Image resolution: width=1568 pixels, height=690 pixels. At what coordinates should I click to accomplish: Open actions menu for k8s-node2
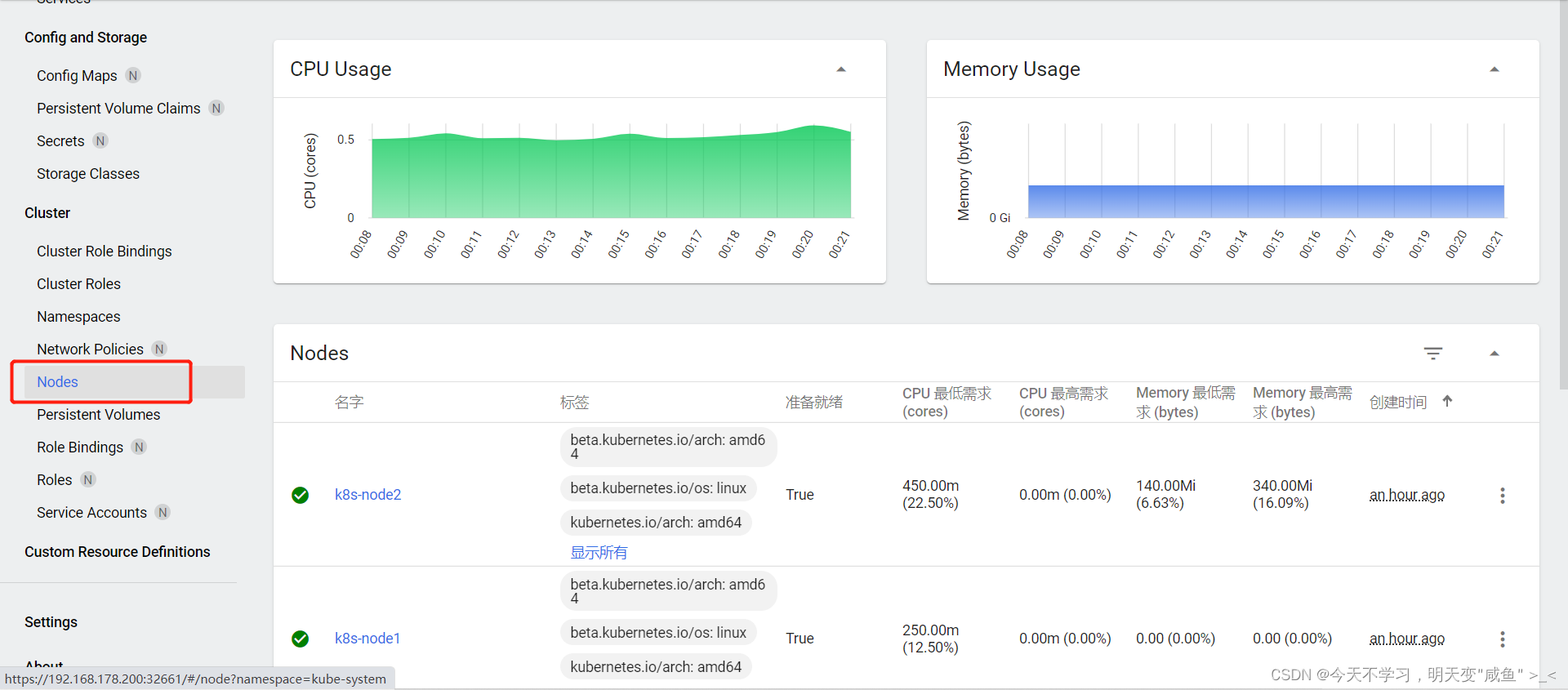[1502, 495]
